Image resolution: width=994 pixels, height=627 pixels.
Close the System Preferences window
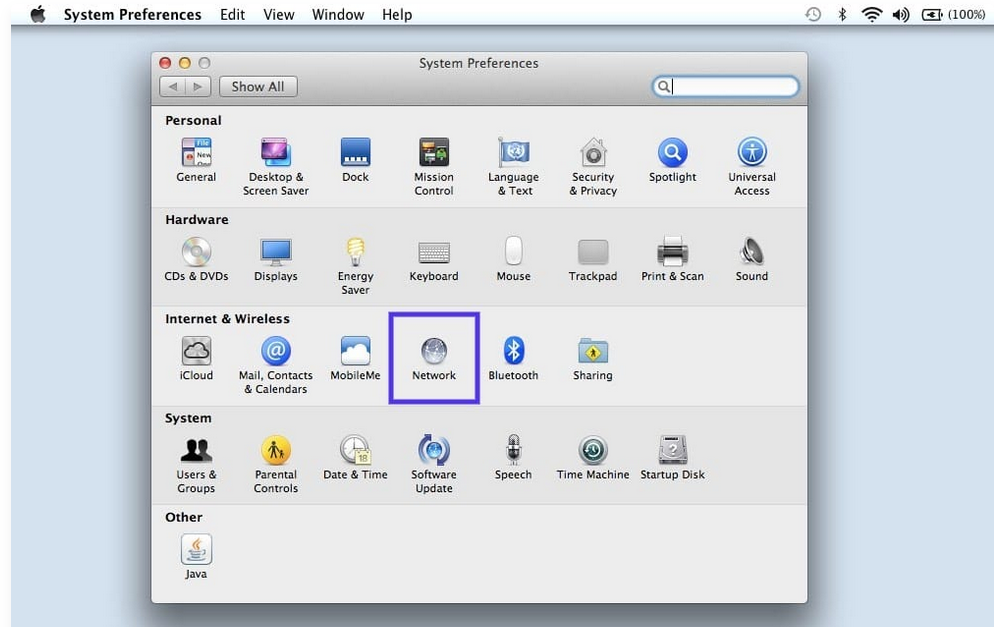pyautogui.click(x=165, y=63)
